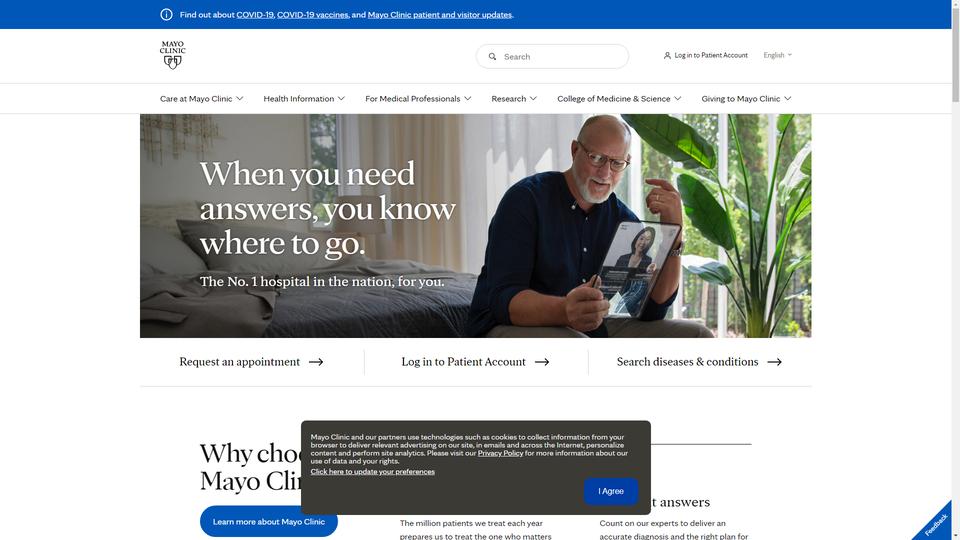This screenshot has width=960, height=540.
Task: Open the Research menu
Action: [x=514, y=99]
